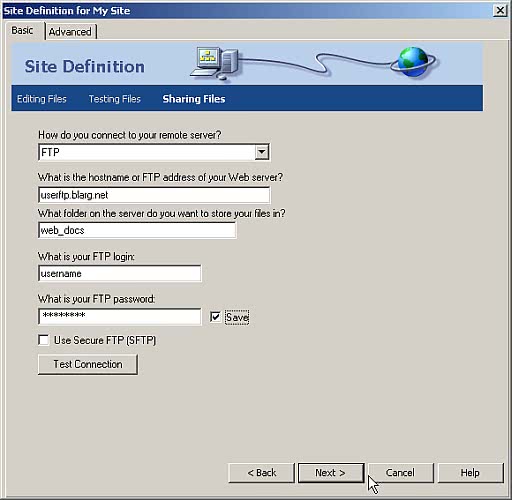Click the FTP hostname field
The width and height of the screenshot is (512, 500).
(x=154, y=195)
